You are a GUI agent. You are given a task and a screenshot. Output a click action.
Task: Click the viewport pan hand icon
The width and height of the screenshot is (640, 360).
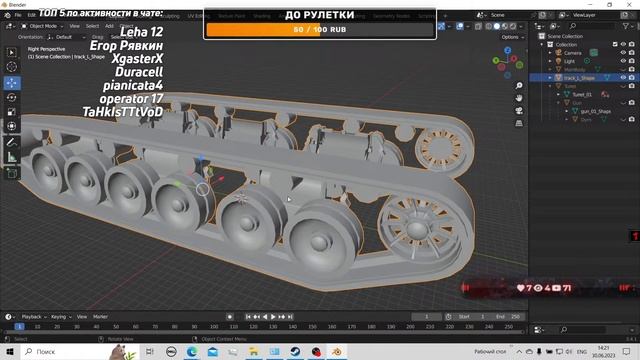coord(519,98)
